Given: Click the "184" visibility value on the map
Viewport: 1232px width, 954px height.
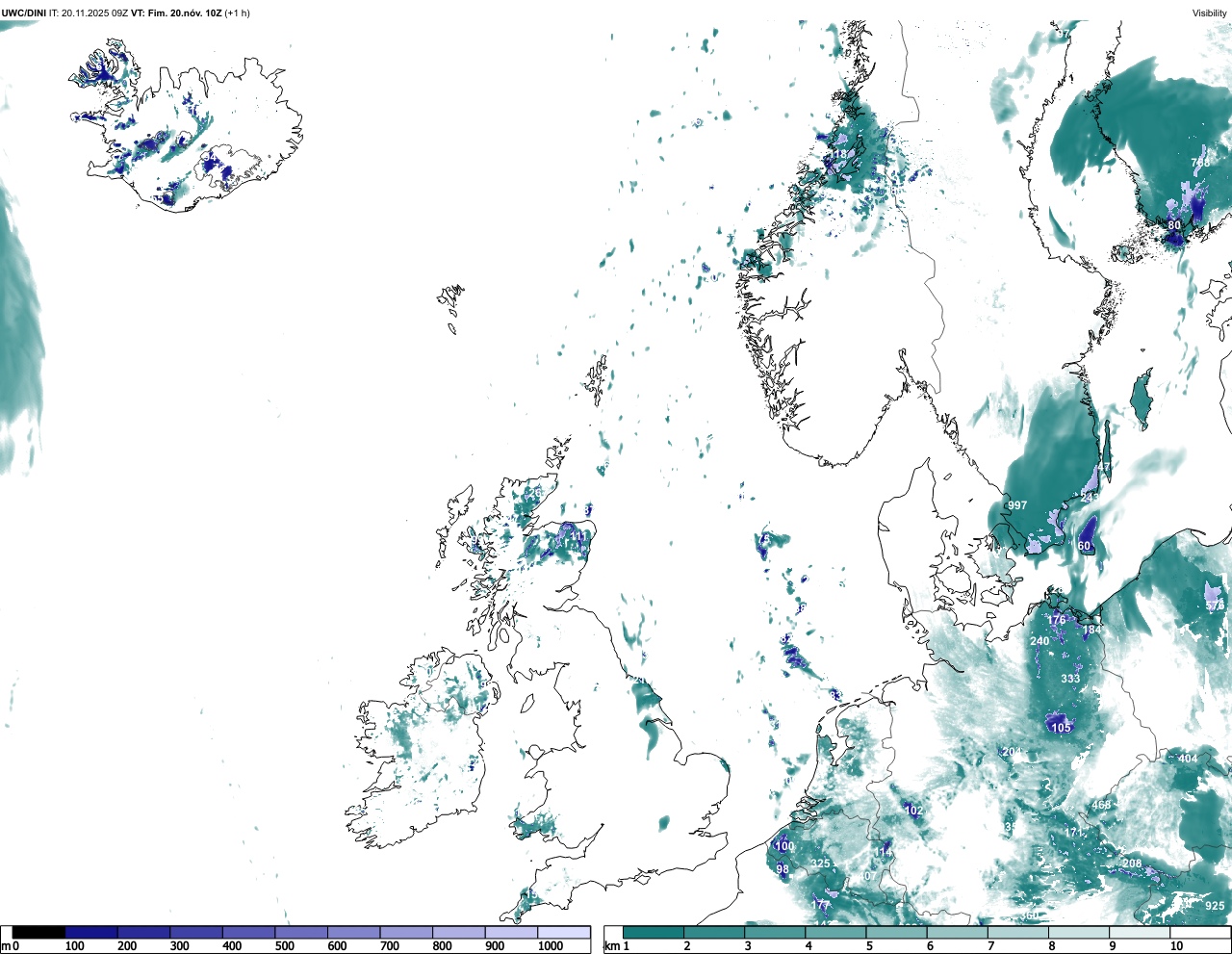Looking at the screenshot, I should coord(1091,631).
